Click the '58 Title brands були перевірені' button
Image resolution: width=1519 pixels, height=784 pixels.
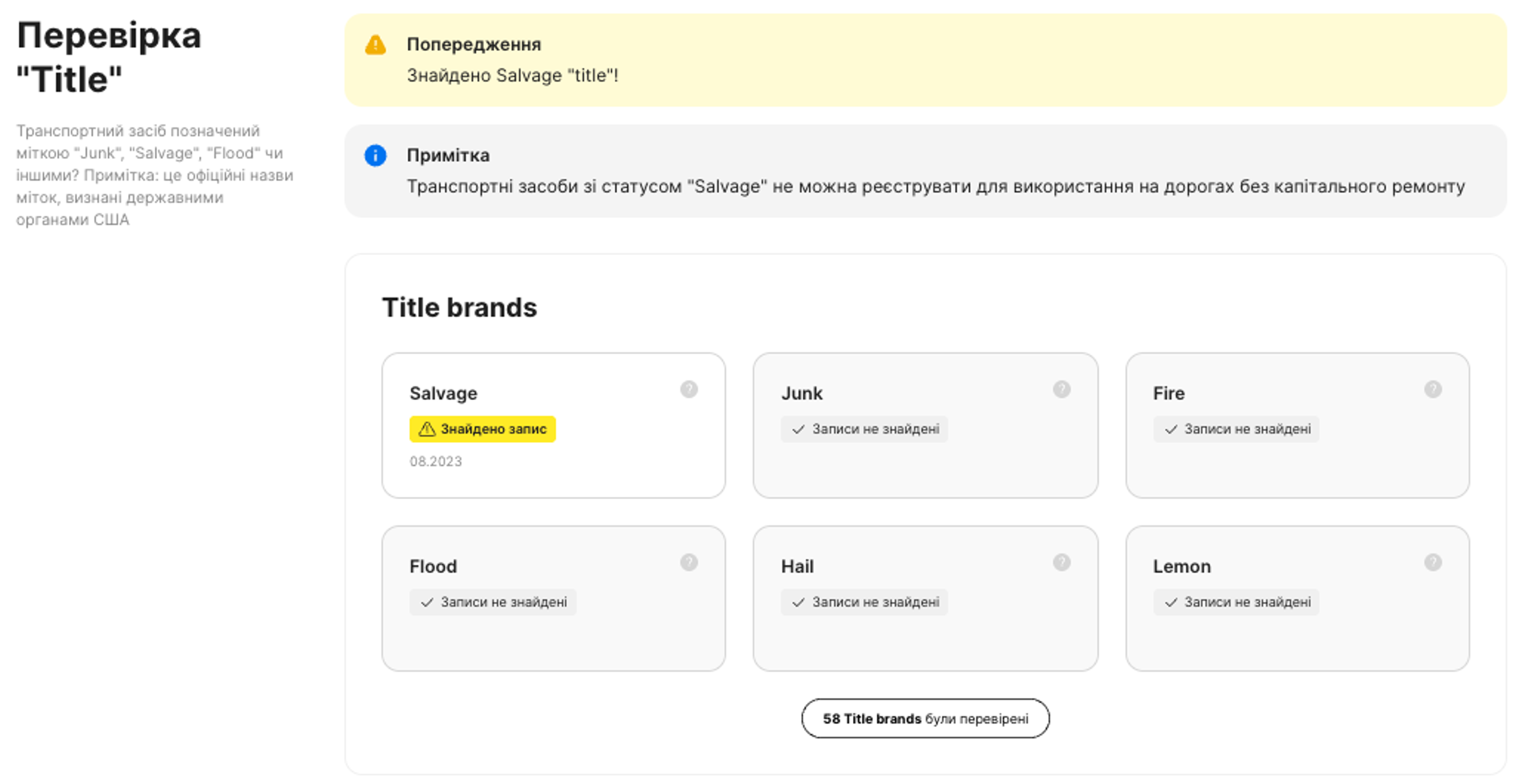[x=924, y=719]
